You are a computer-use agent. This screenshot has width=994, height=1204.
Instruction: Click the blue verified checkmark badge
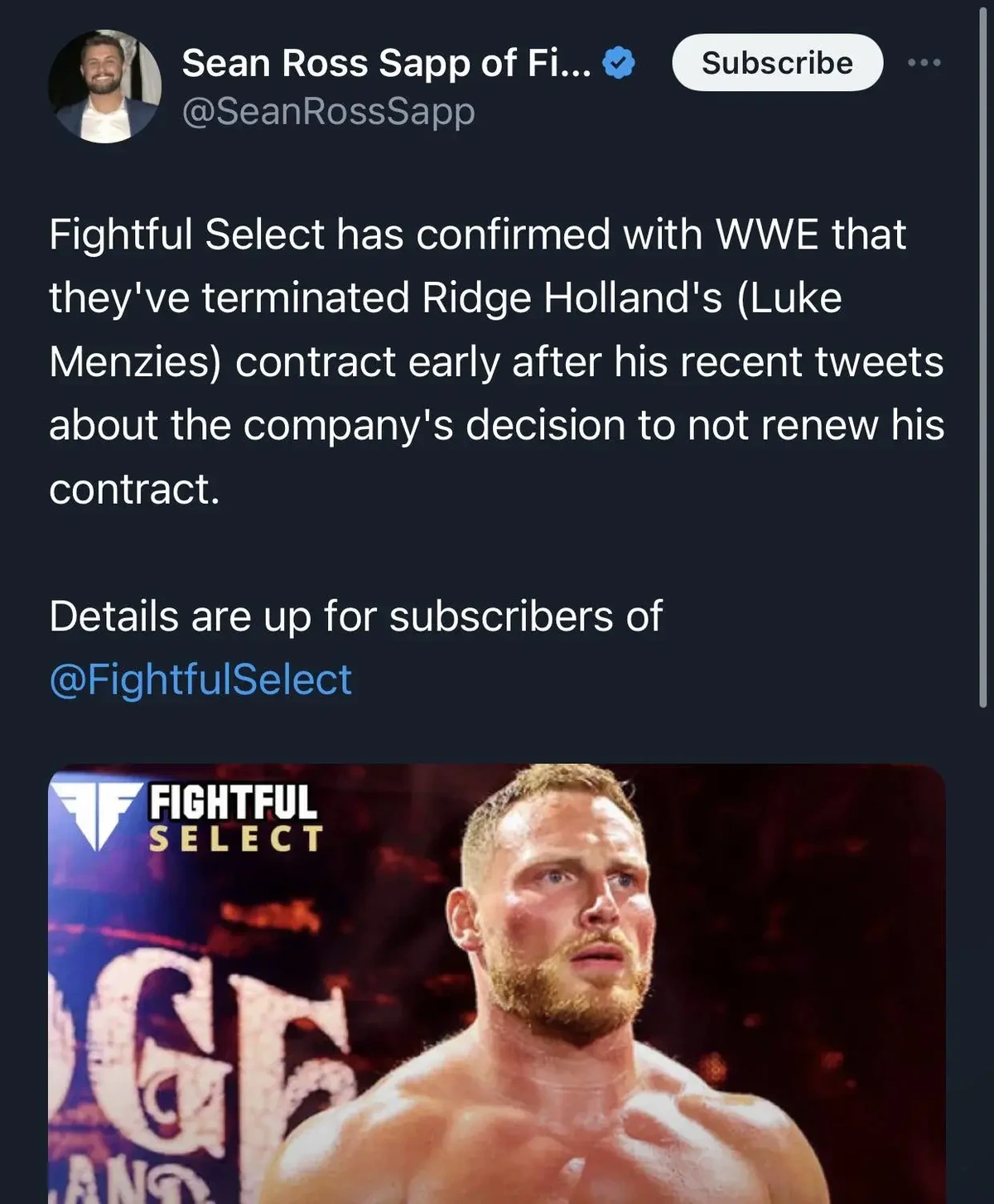[619, 64]
